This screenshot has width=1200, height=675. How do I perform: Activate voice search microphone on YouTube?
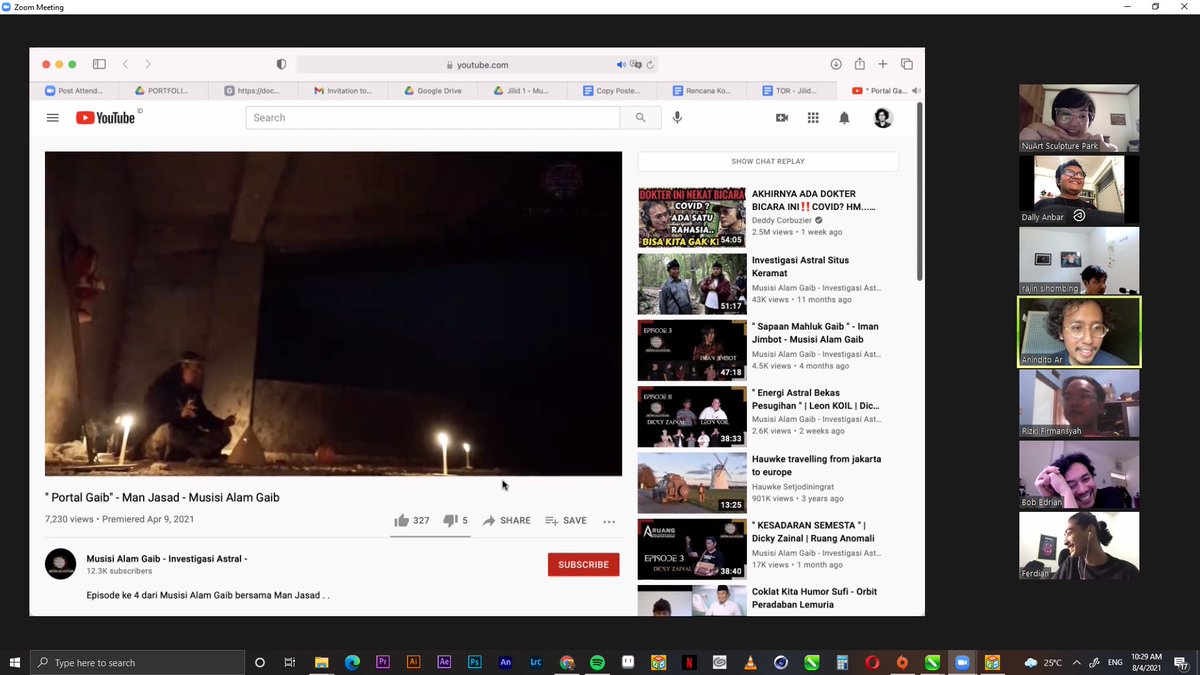pyautogui.click(x=677, y=118)
